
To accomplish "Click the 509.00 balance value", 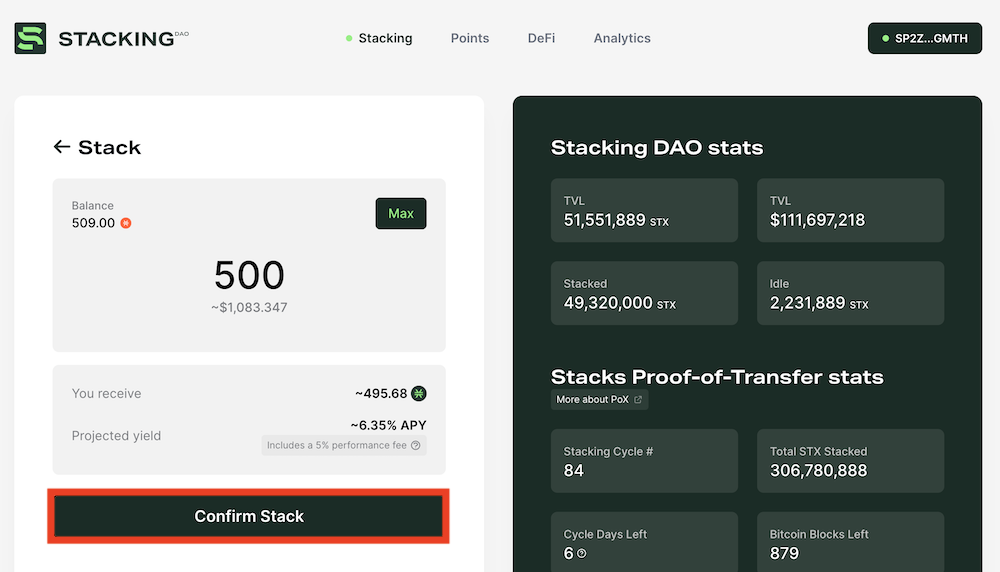I will click(x=93, y=223).
